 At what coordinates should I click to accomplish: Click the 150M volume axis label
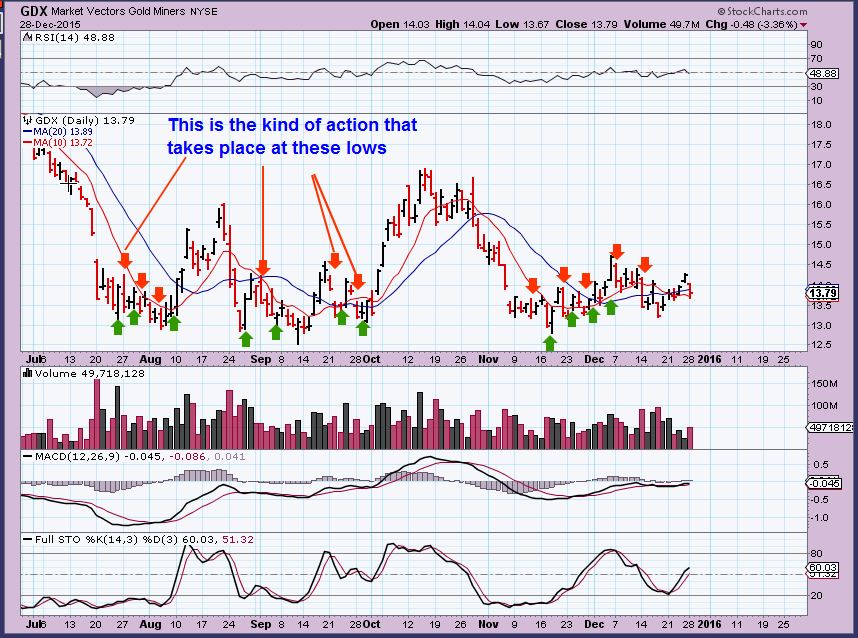[x=824, y=384]
